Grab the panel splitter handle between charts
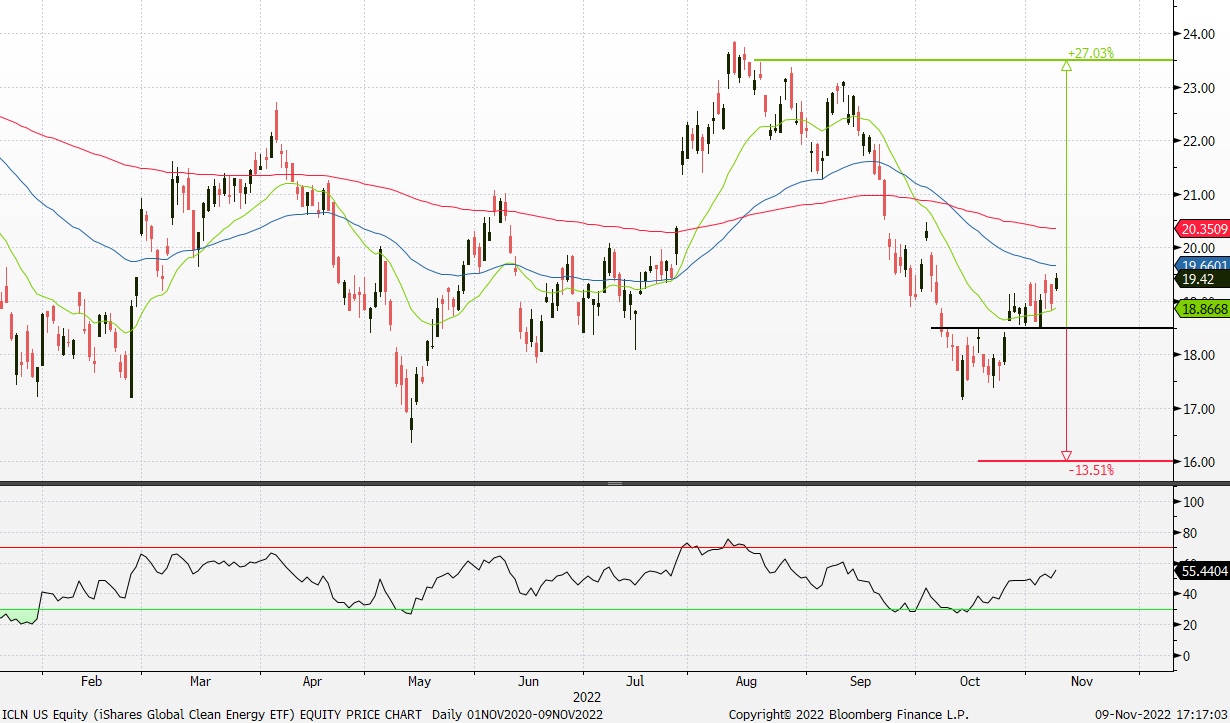 tap(615, 483)
